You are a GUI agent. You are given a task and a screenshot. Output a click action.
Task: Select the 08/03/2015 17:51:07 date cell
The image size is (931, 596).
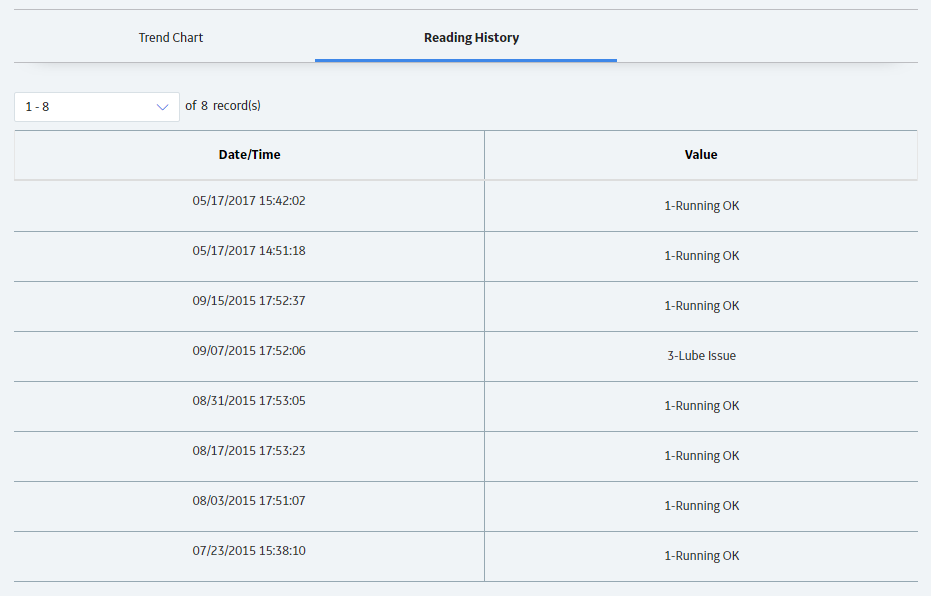tap(249, 506)
